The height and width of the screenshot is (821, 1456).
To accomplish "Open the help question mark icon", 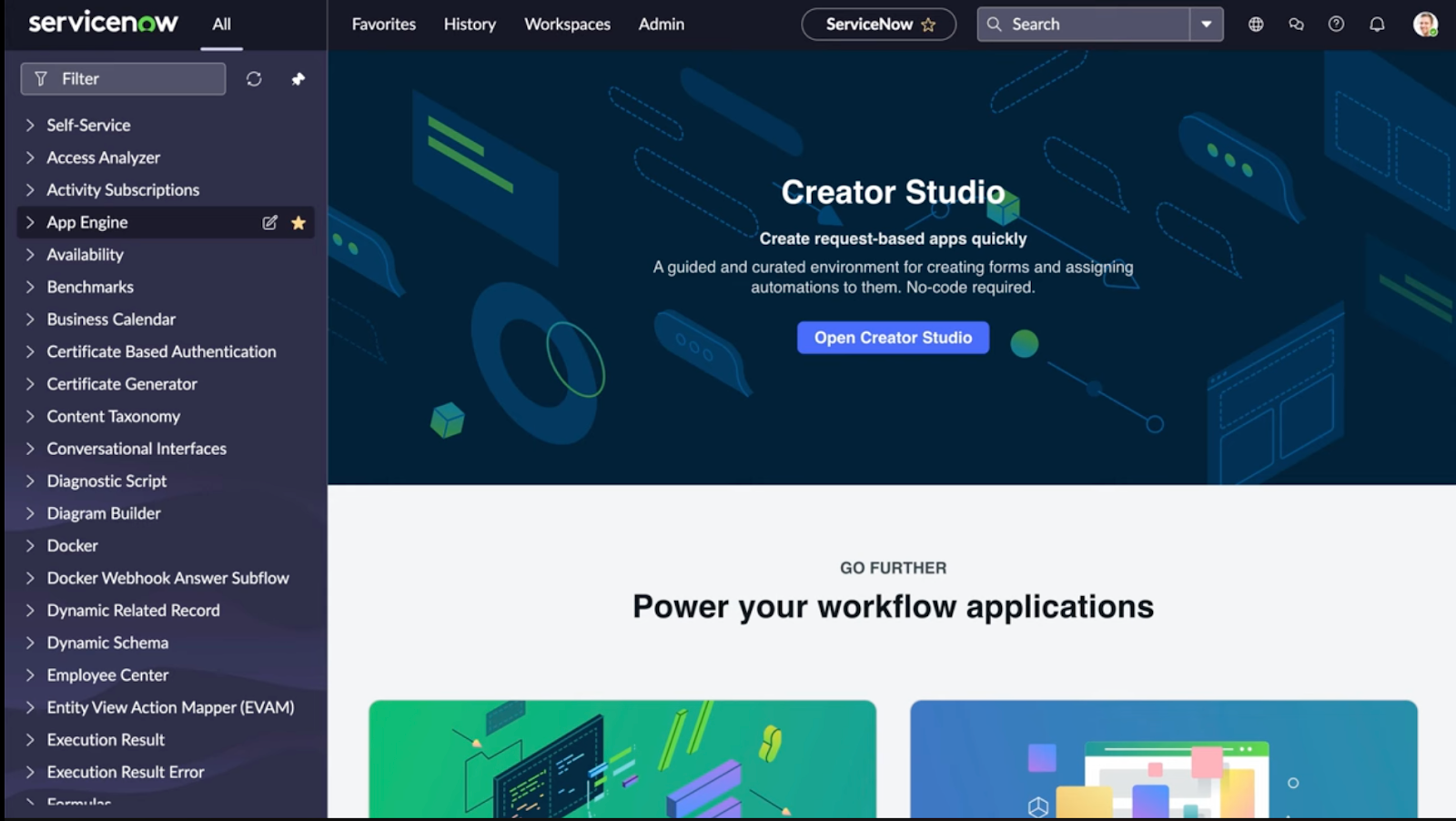I will point(1336,25).
